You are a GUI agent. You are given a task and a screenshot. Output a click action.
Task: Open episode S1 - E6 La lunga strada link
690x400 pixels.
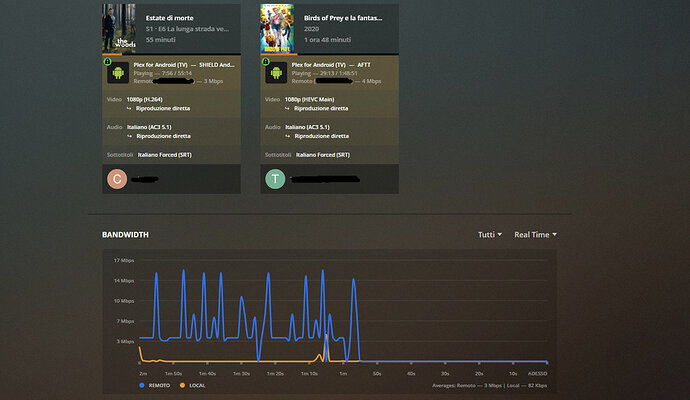click(187, 29)
